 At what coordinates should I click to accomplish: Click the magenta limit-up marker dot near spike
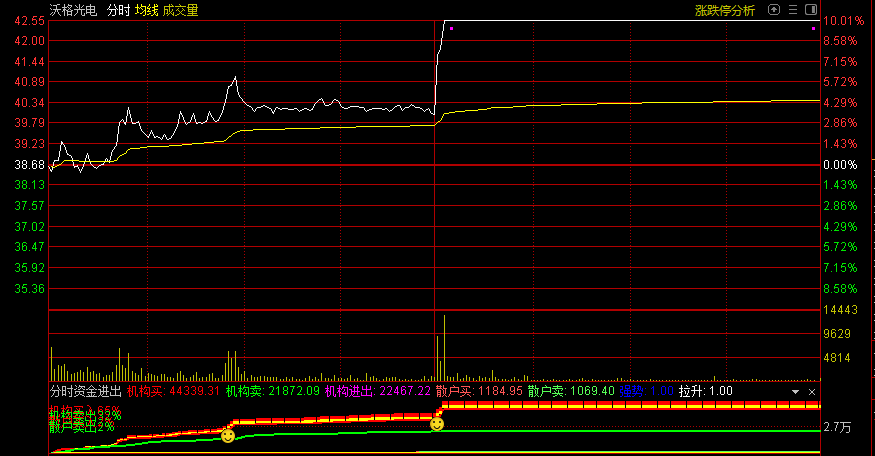coord(452,29)
